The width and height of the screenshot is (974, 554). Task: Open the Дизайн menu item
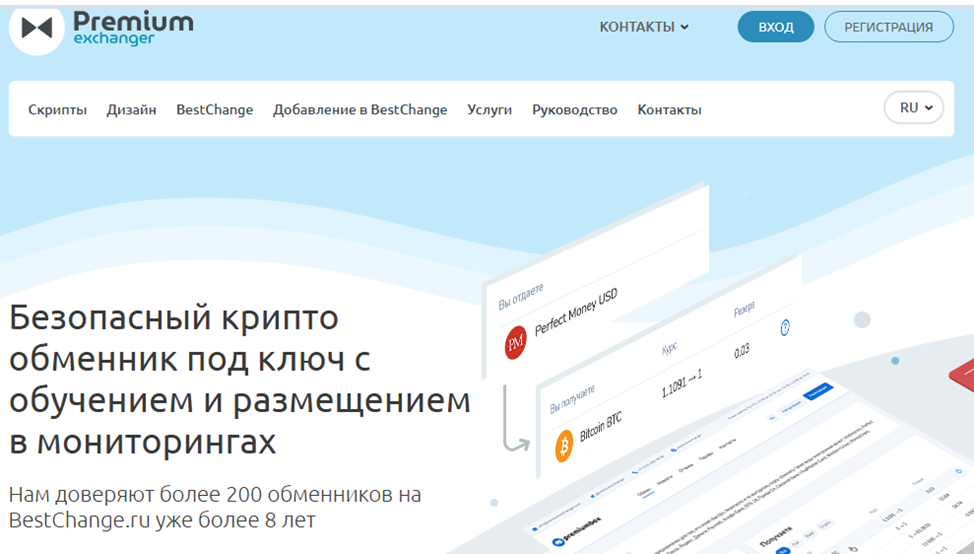[x=131, y=110]
